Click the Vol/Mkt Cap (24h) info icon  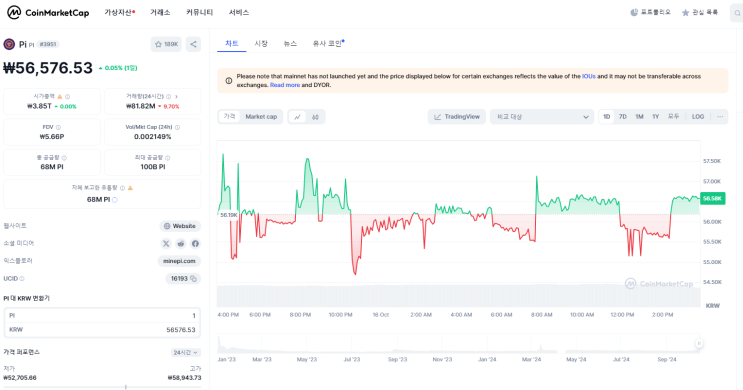177,127
